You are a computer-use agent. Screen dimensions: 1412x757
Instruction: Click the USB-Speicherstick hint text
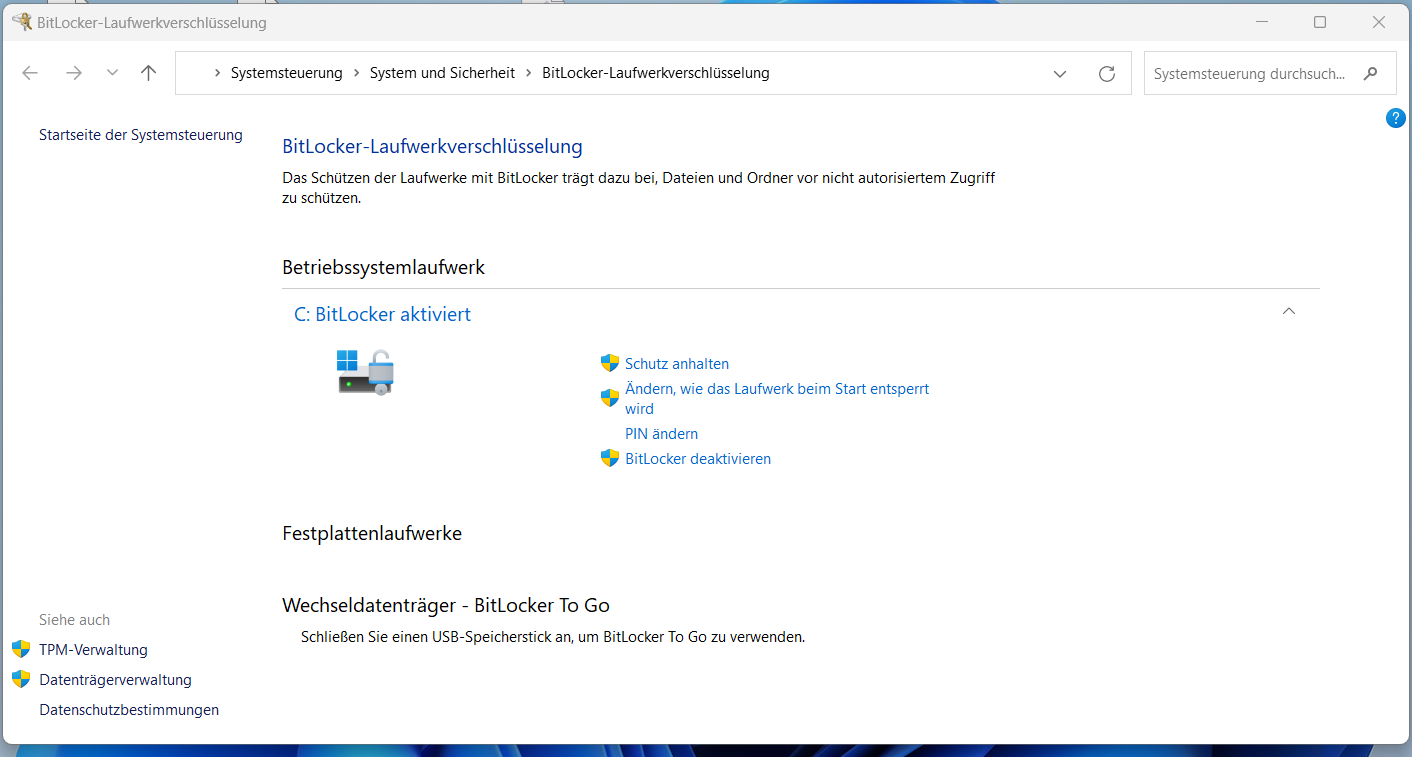(x=553, y=636)
